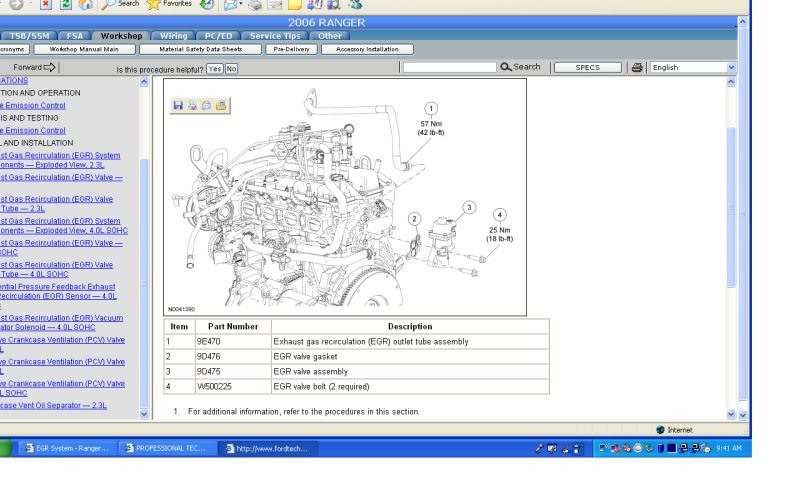Click the browser toolbar Print icon
Image resolution: width=800 pixels, height=500 pixels.
255,4
